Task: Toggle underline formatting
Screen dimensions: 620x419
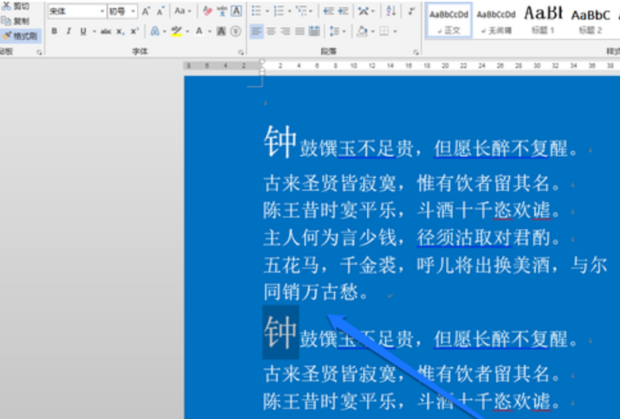Action: [x=83, y=31]
